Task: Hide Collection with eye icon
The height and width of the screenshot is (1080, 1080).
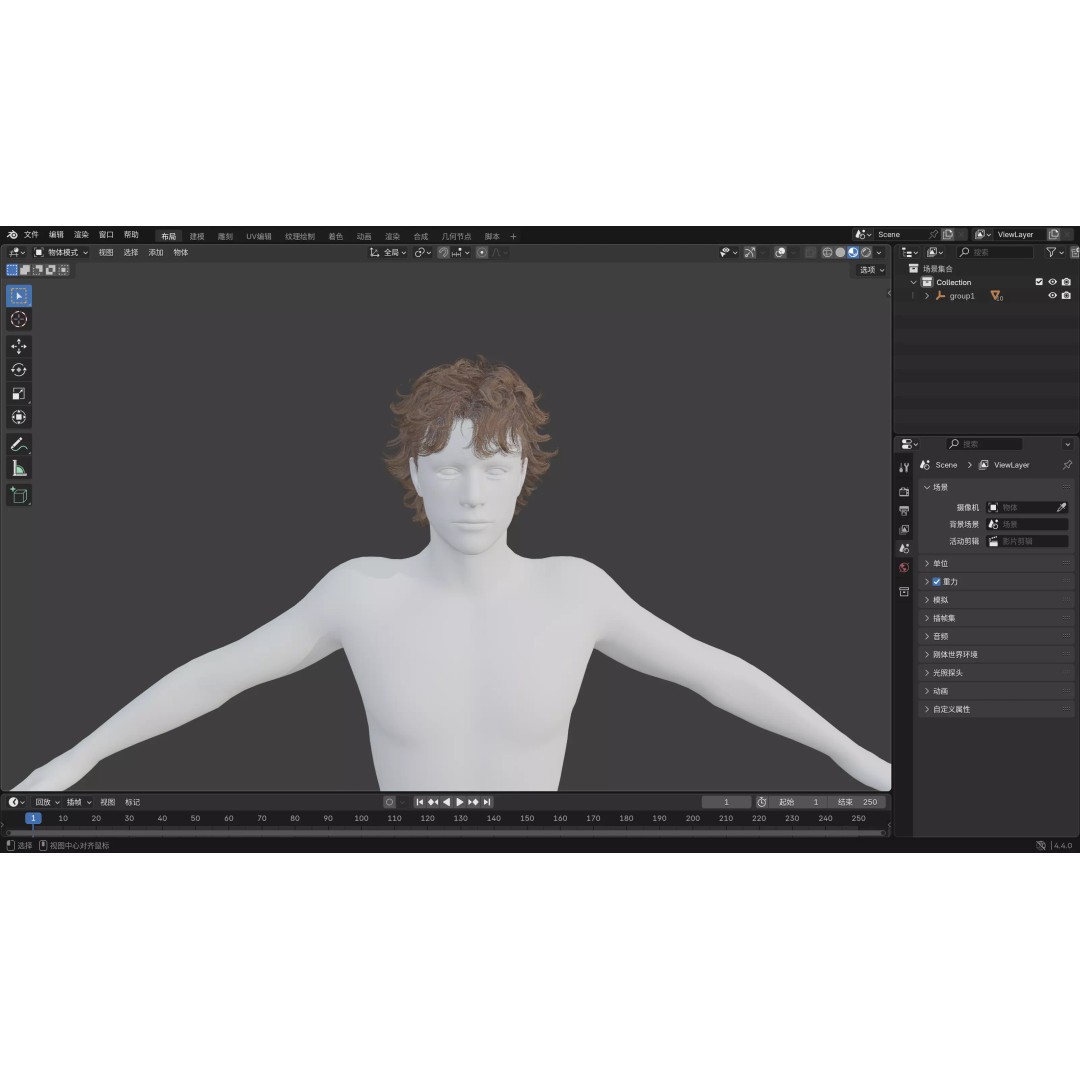Action: (1052, 282)
